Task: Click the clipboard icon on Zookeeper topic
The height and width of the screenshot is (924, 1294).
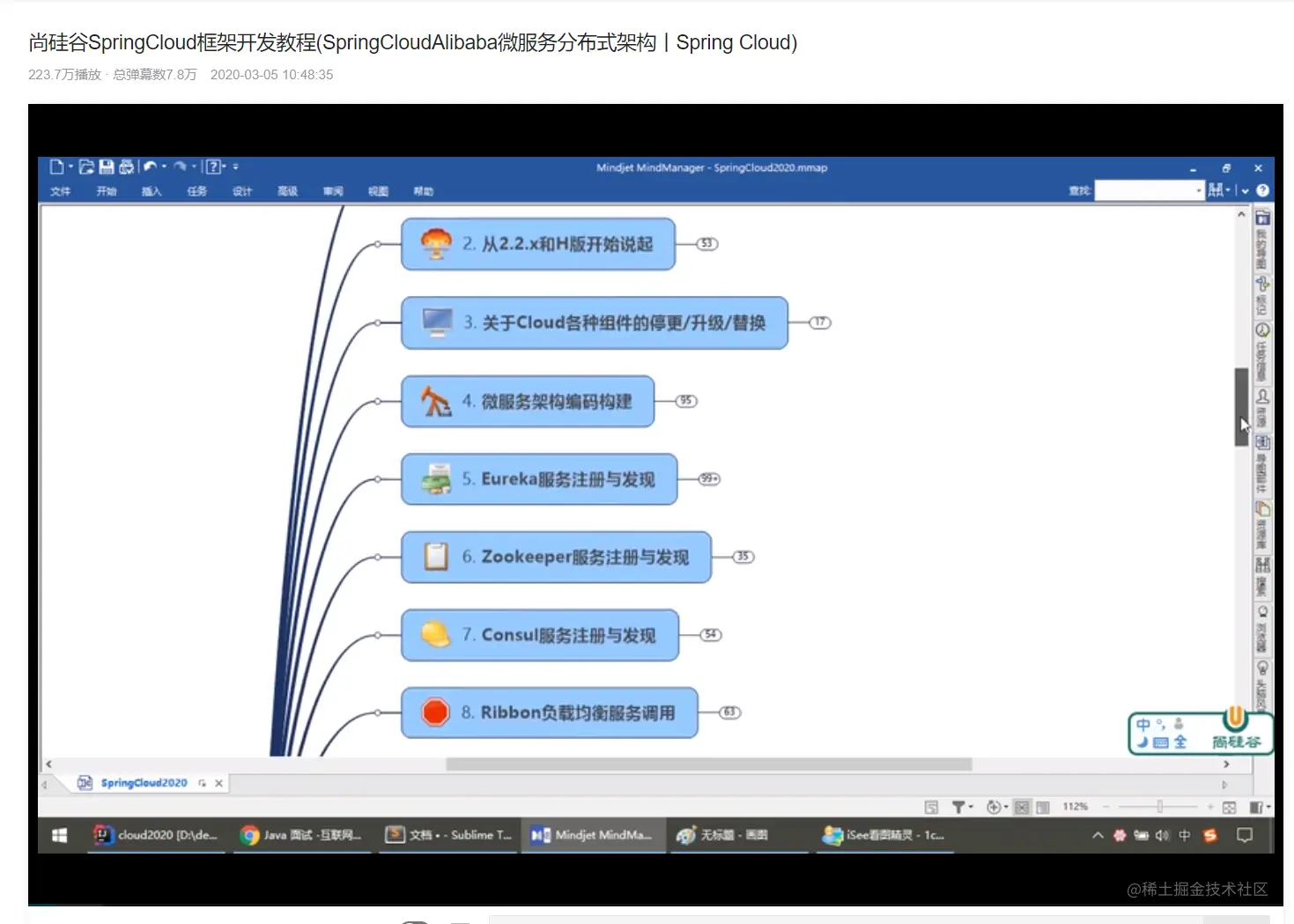Action: (x=436, y=557)
